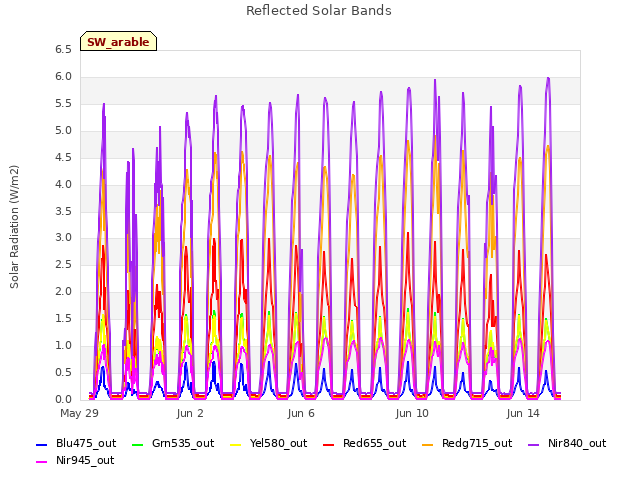Click the green Grn535_out legend swatch
The height and width of the screenshot is (480, 640).
[x=138, y=444]
